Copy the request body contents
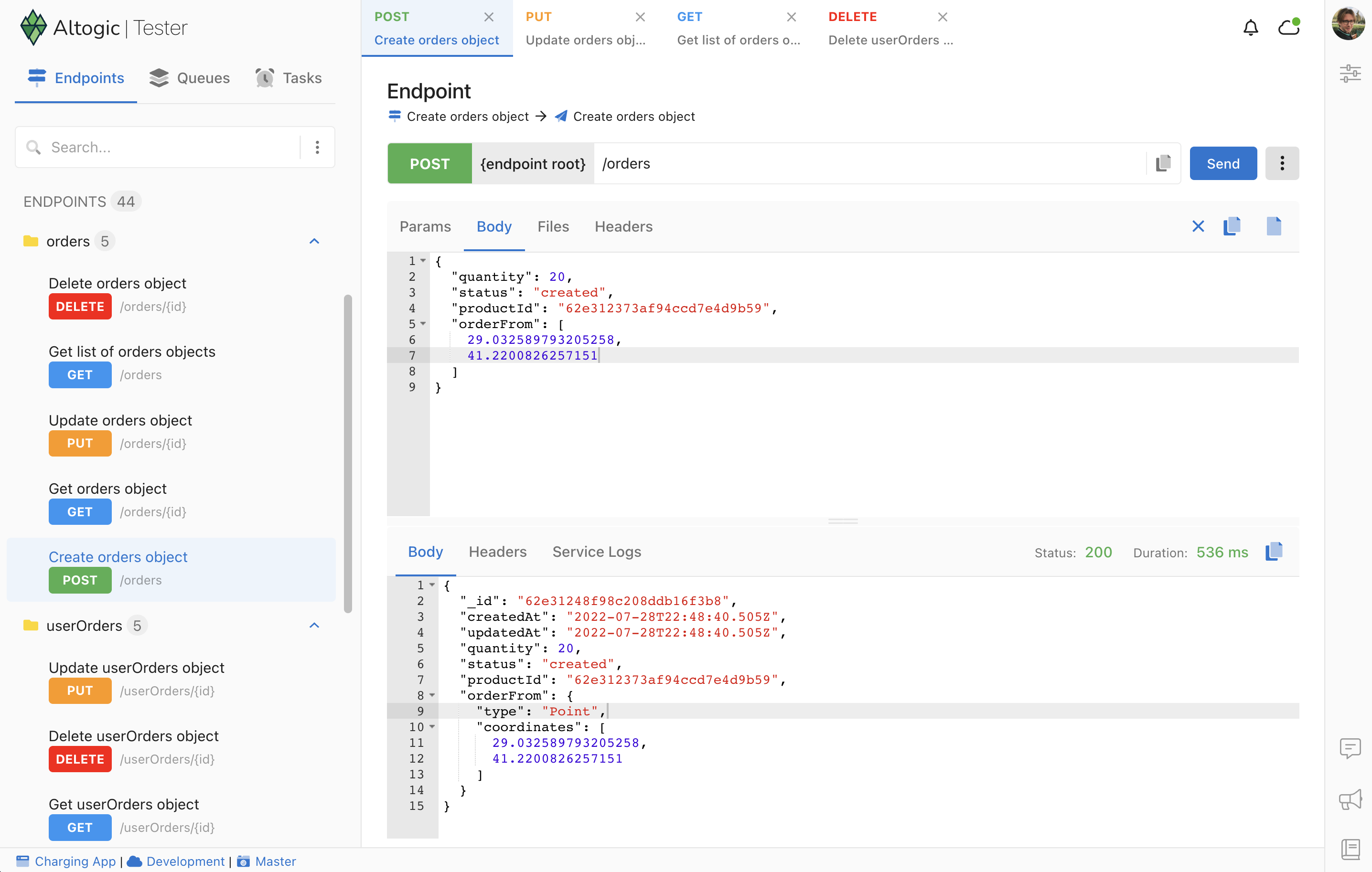 pos(1232,227)
